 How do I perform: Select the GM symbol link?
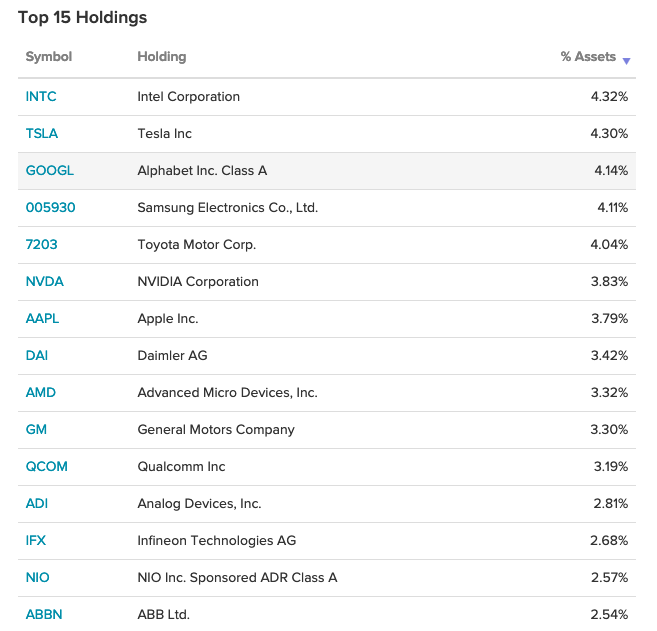point(36,430)
